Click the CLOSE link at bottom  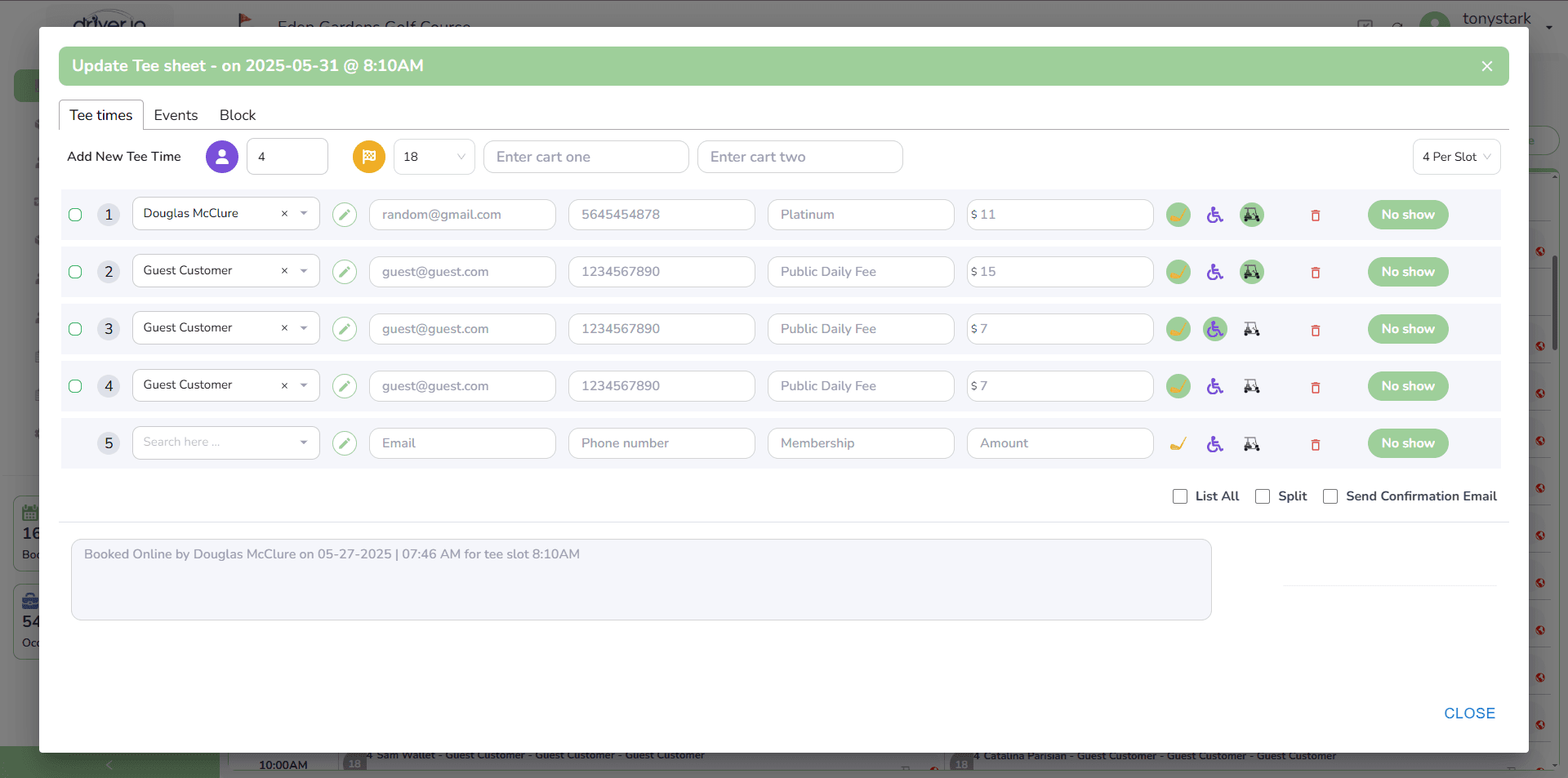pyautogui.click(x=1469, y=713)
